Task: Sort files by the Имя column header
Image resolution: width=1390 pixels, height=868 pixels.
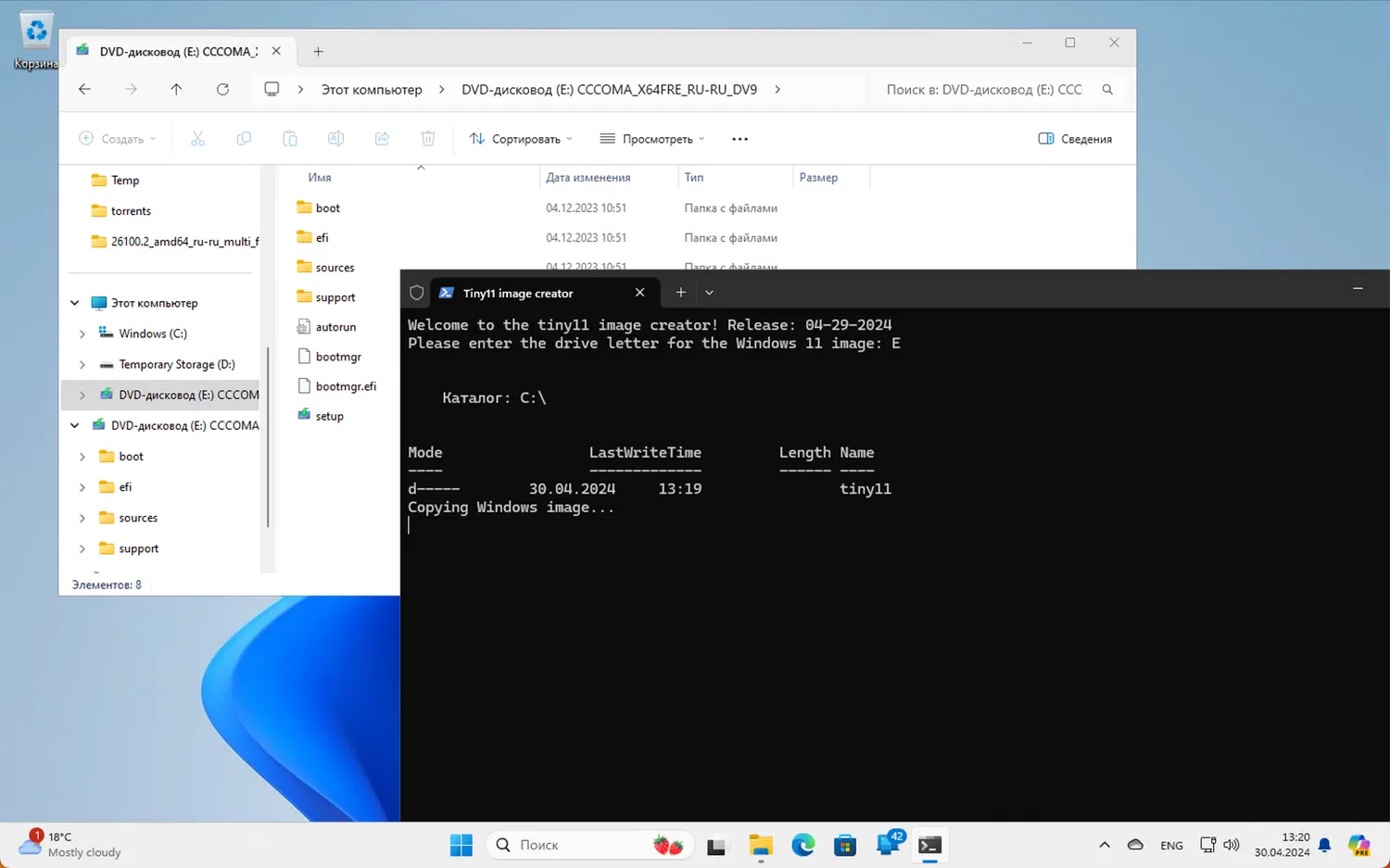Action: 320,178
